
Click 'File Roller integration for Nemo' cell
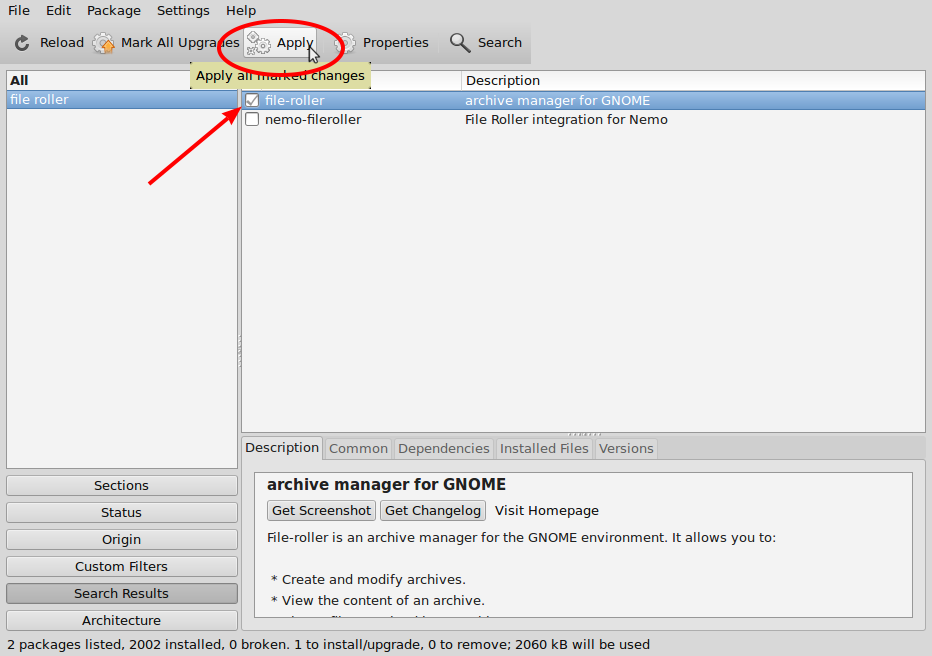[566, 119]
